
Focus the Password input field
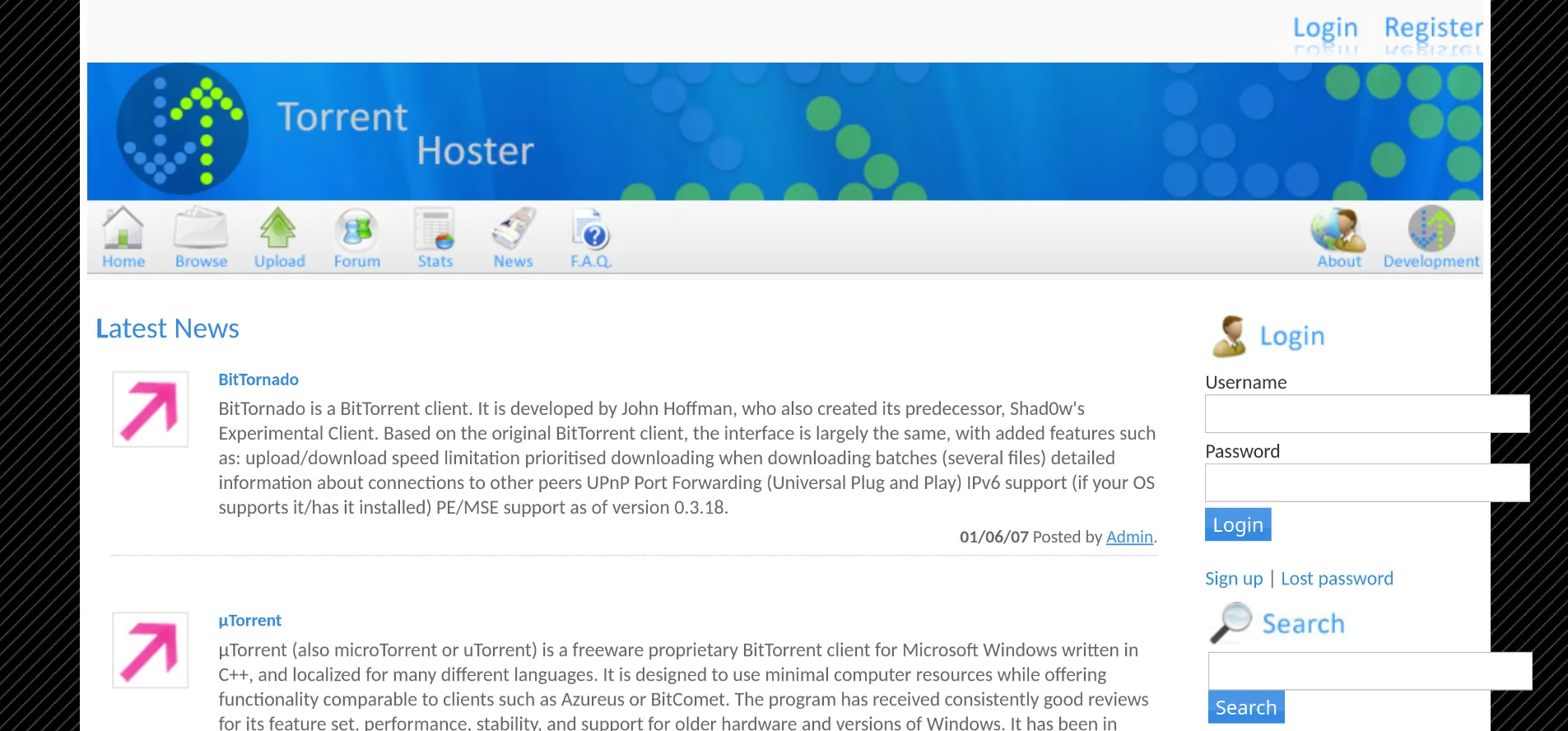click(1367, 483)
